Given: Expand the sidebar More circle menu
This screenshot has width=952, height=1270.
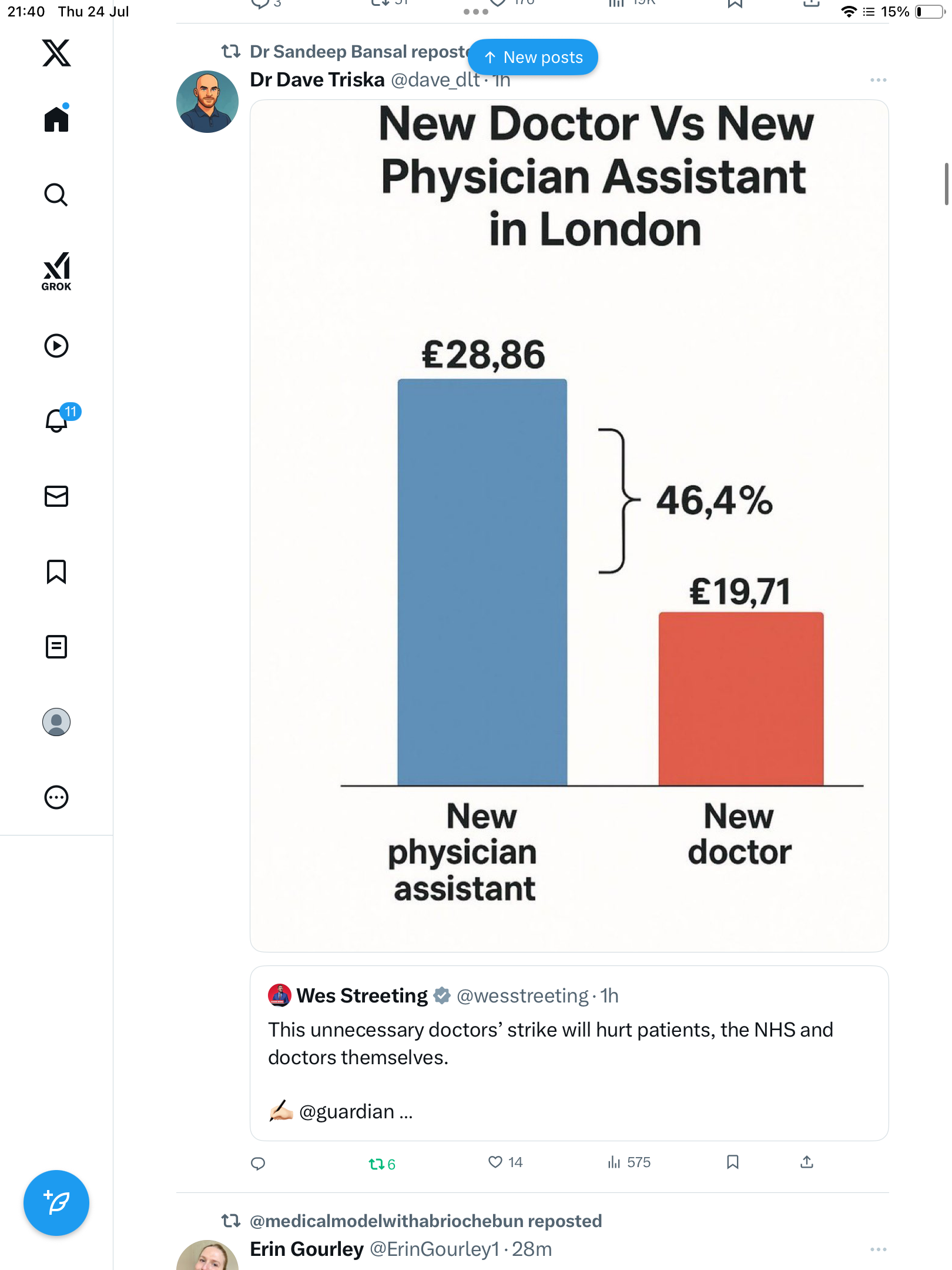Looking at the screenshot, I should pos(56,797).
